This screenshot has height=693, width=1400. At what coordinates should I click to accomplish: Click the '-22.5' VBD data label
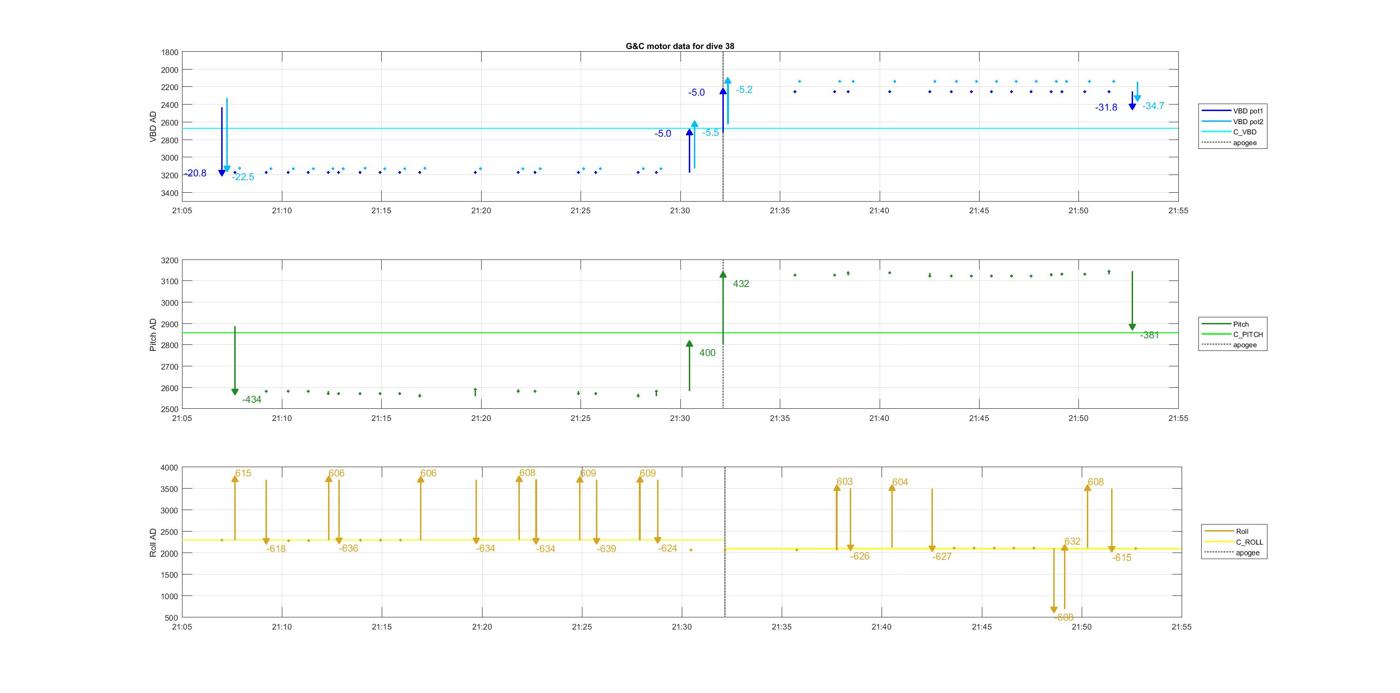pyautogui.click(x=243, y=177)
